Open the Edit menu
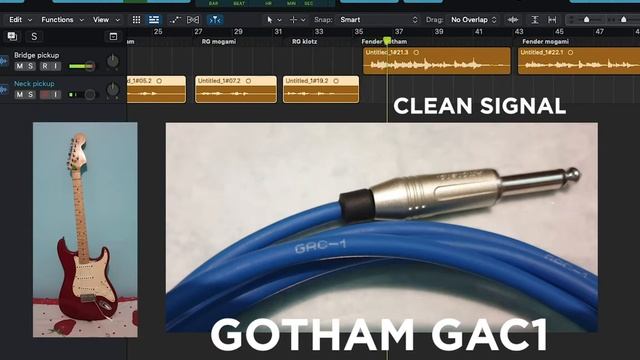Image resolution: width=640 pixels, height=360 pixels. coord(20,20)
